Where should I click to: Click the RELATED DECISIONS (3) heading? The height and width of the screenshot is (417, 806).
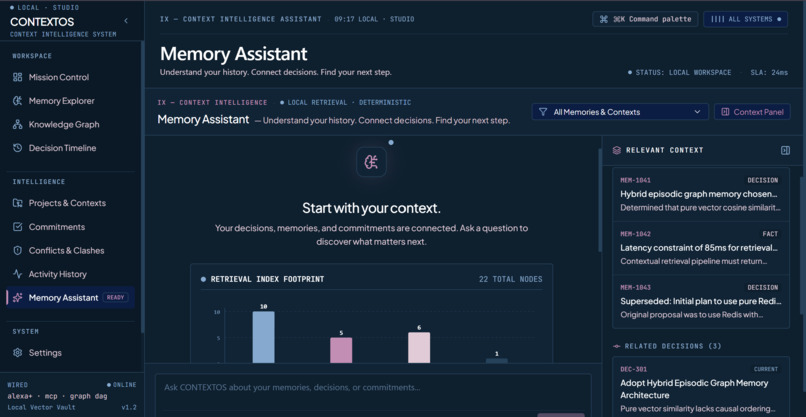(x=673, y=347)
